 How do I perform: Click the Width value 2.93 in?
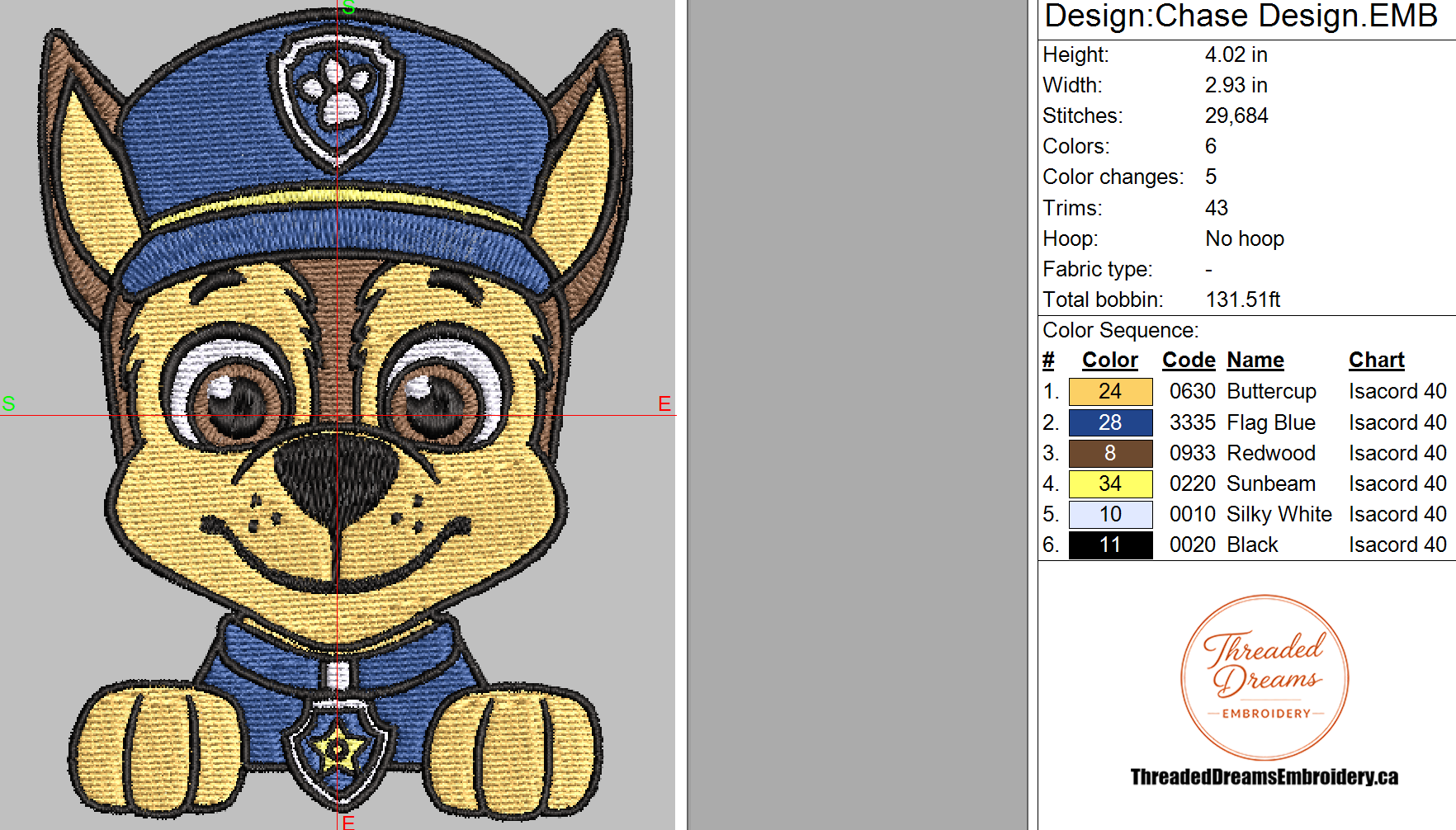pos(1236,85)
